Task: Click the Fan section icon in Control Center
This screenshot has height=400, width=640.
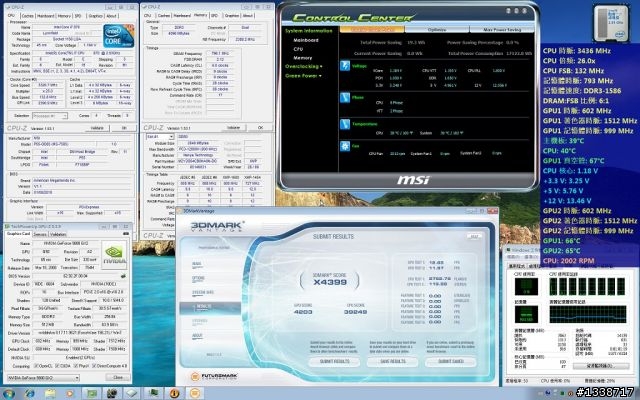Action: click(345, 146)
